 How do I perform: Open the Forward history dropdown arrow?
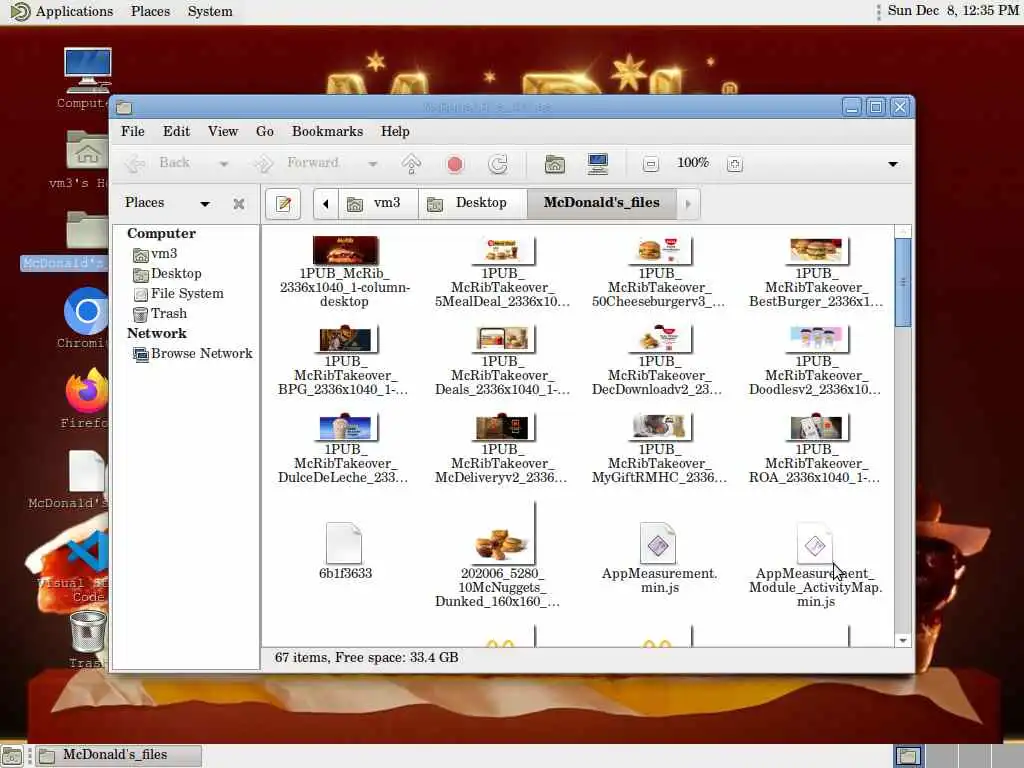[x=372, y=164]
